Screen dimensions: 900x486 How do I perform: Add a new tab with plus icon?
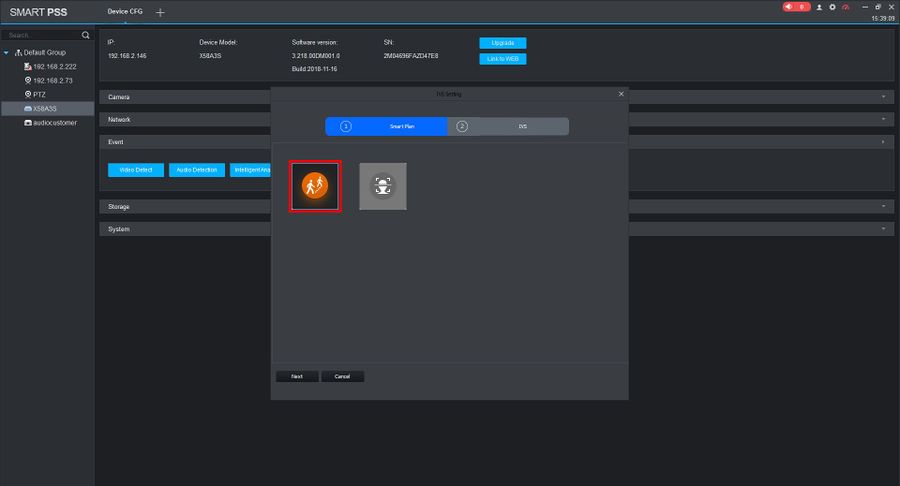(x=160, y=12)
